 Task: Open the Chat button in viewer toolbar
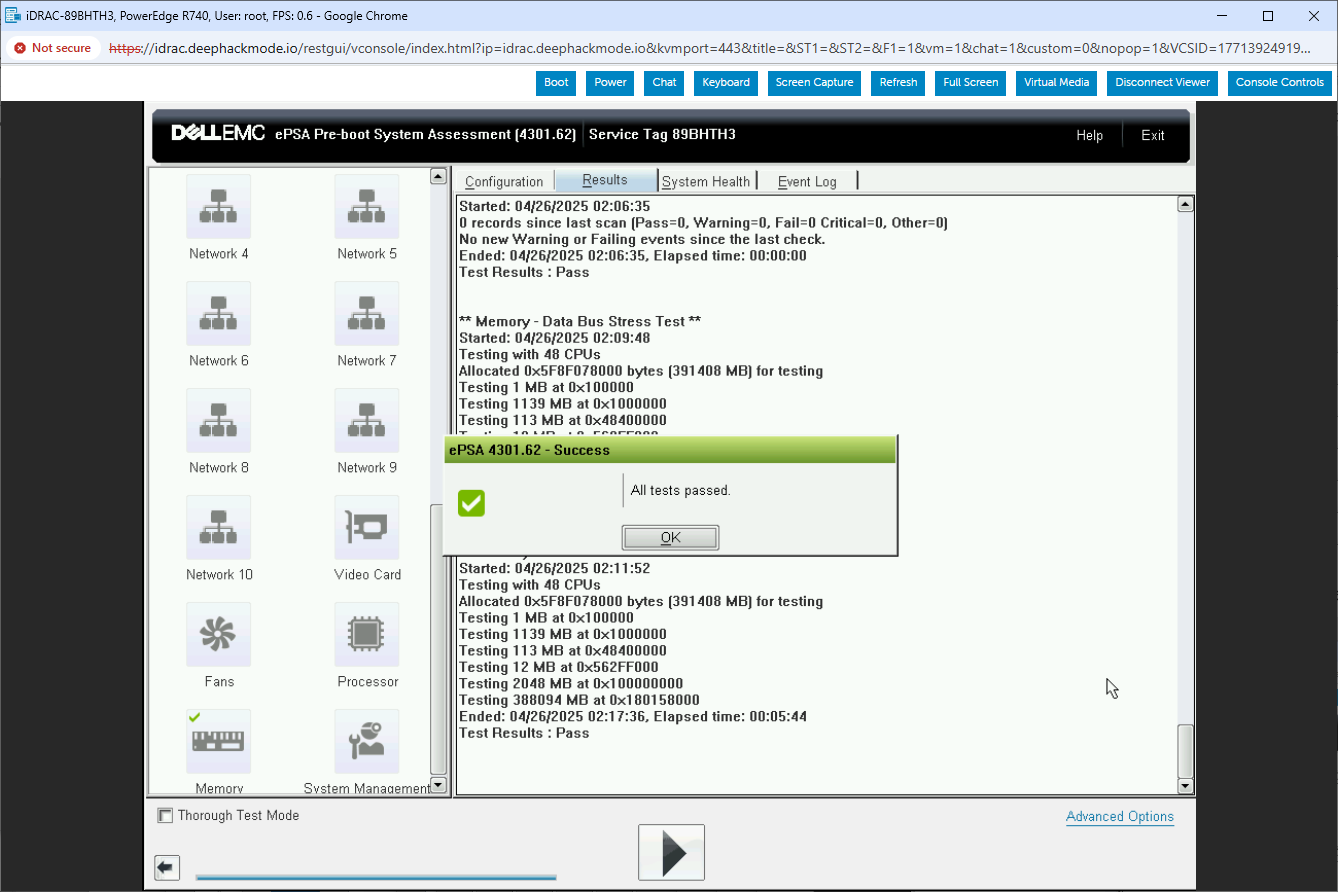coord(664,83)
